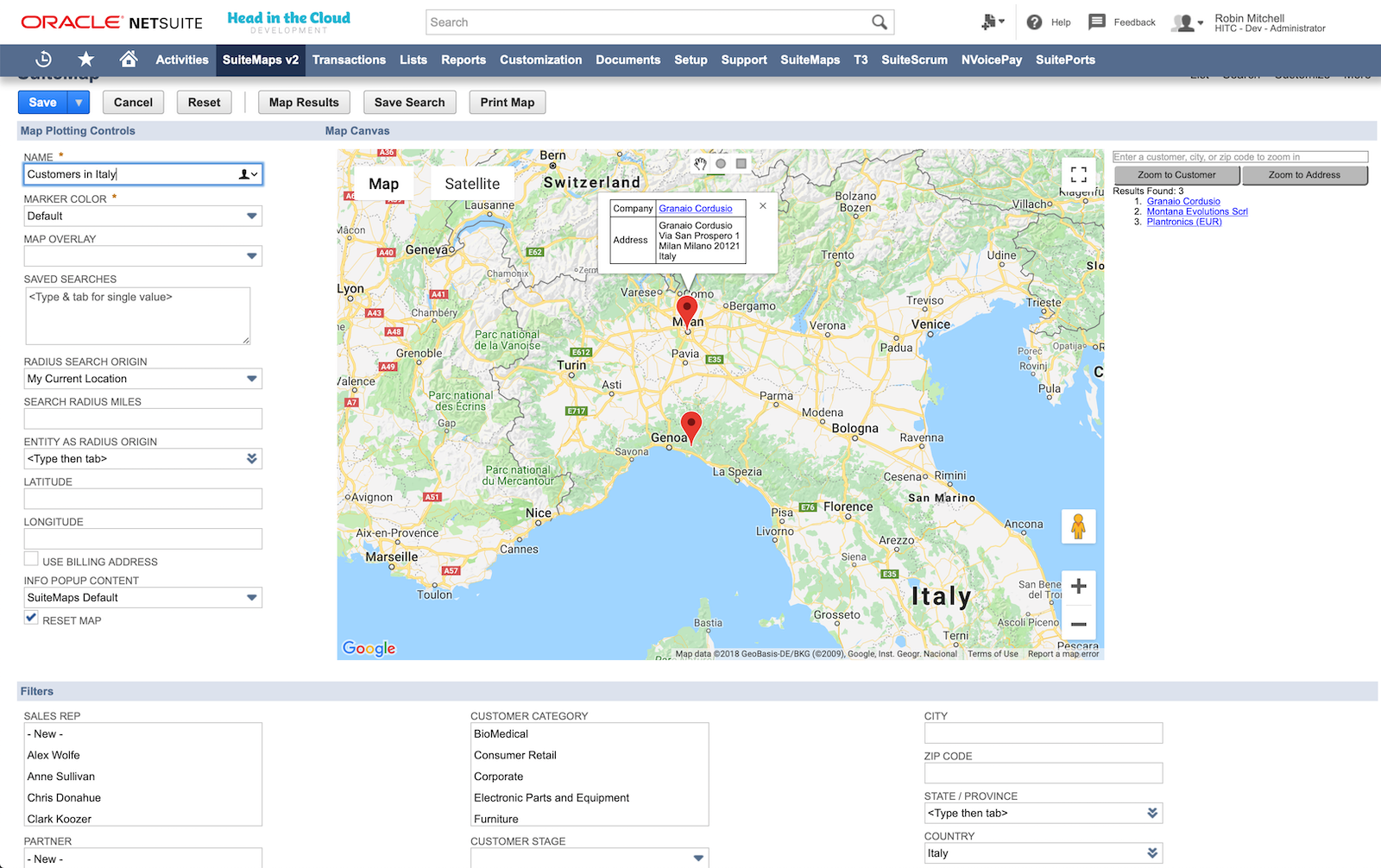Toggle fullscreen map view
This screenshot has height=868, width=1381.
1078,173
